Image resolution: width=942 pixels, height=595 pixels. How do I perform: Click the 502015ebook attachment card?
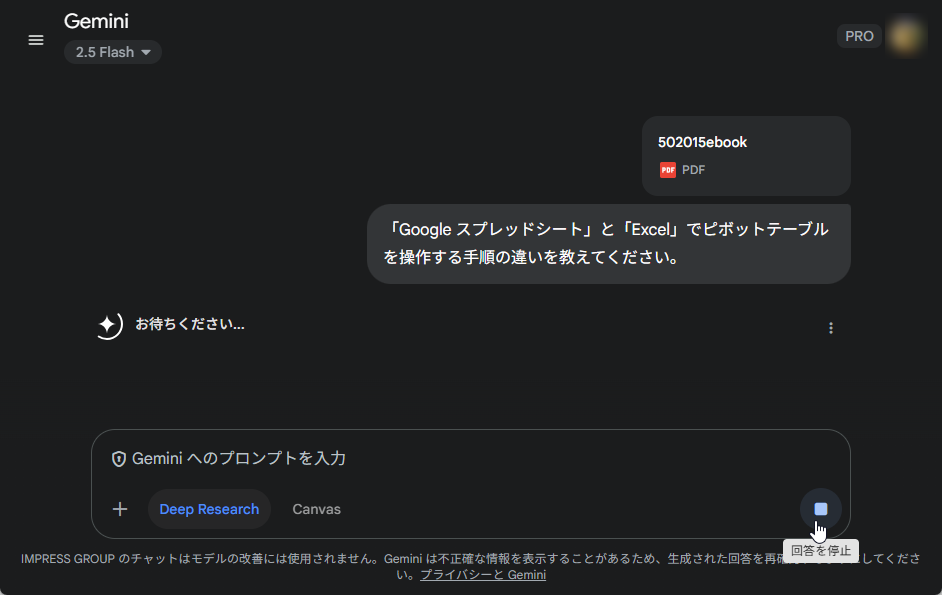point(745,155)
